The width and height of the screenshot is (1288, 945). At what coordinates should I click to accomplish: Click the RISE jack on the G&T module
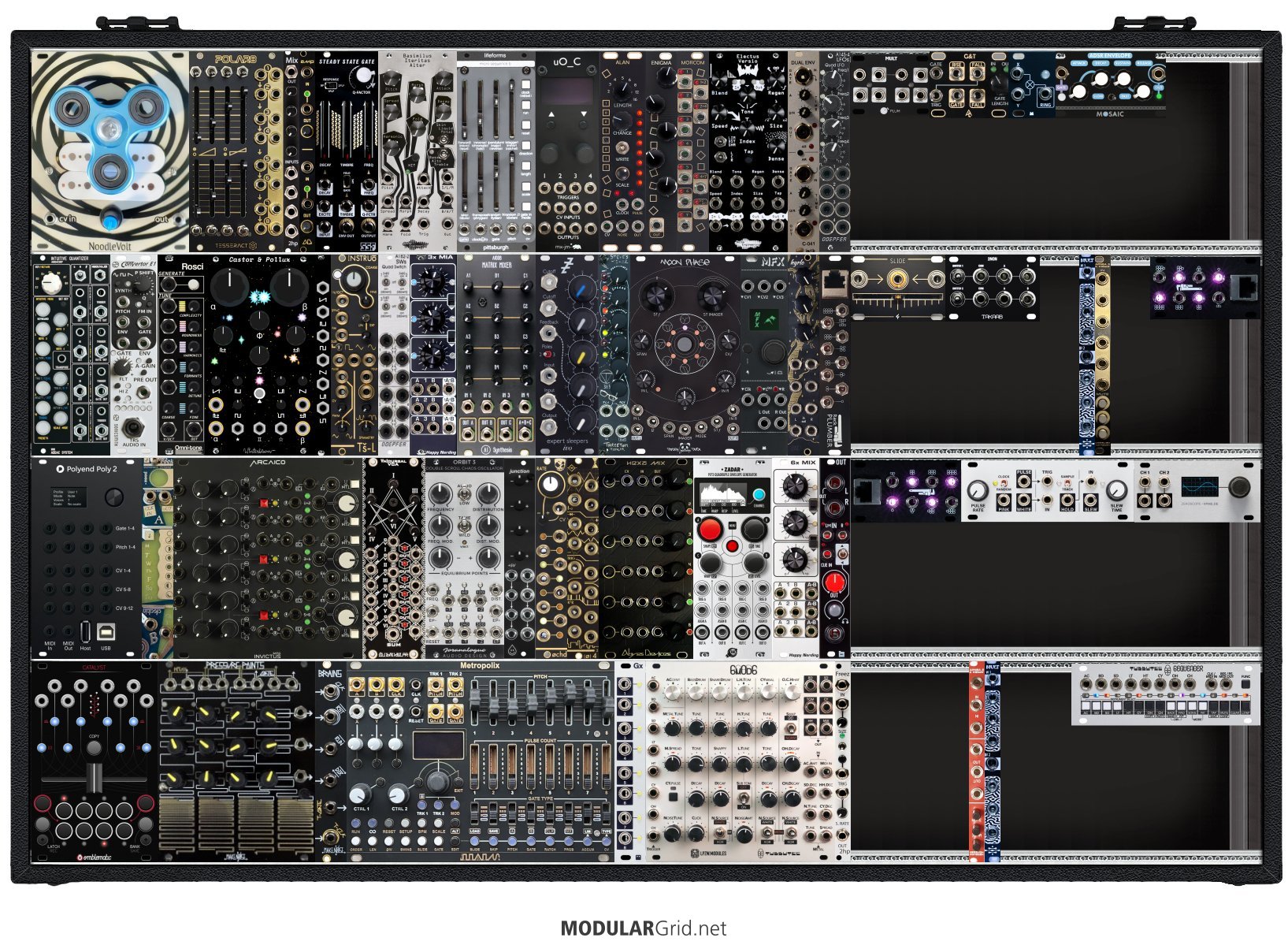tap(956, 73)
